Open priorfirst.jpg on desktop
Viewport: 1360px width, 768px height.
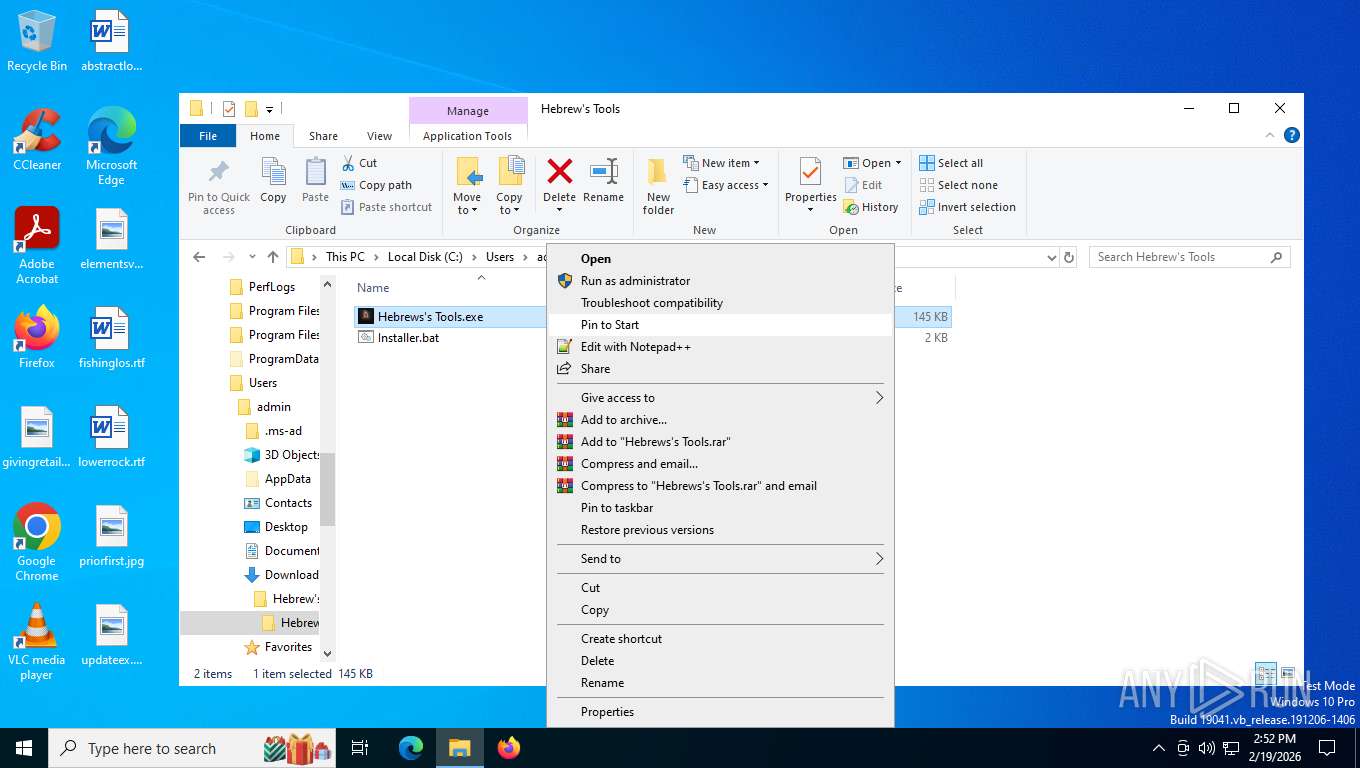click(x=111, y=537)
